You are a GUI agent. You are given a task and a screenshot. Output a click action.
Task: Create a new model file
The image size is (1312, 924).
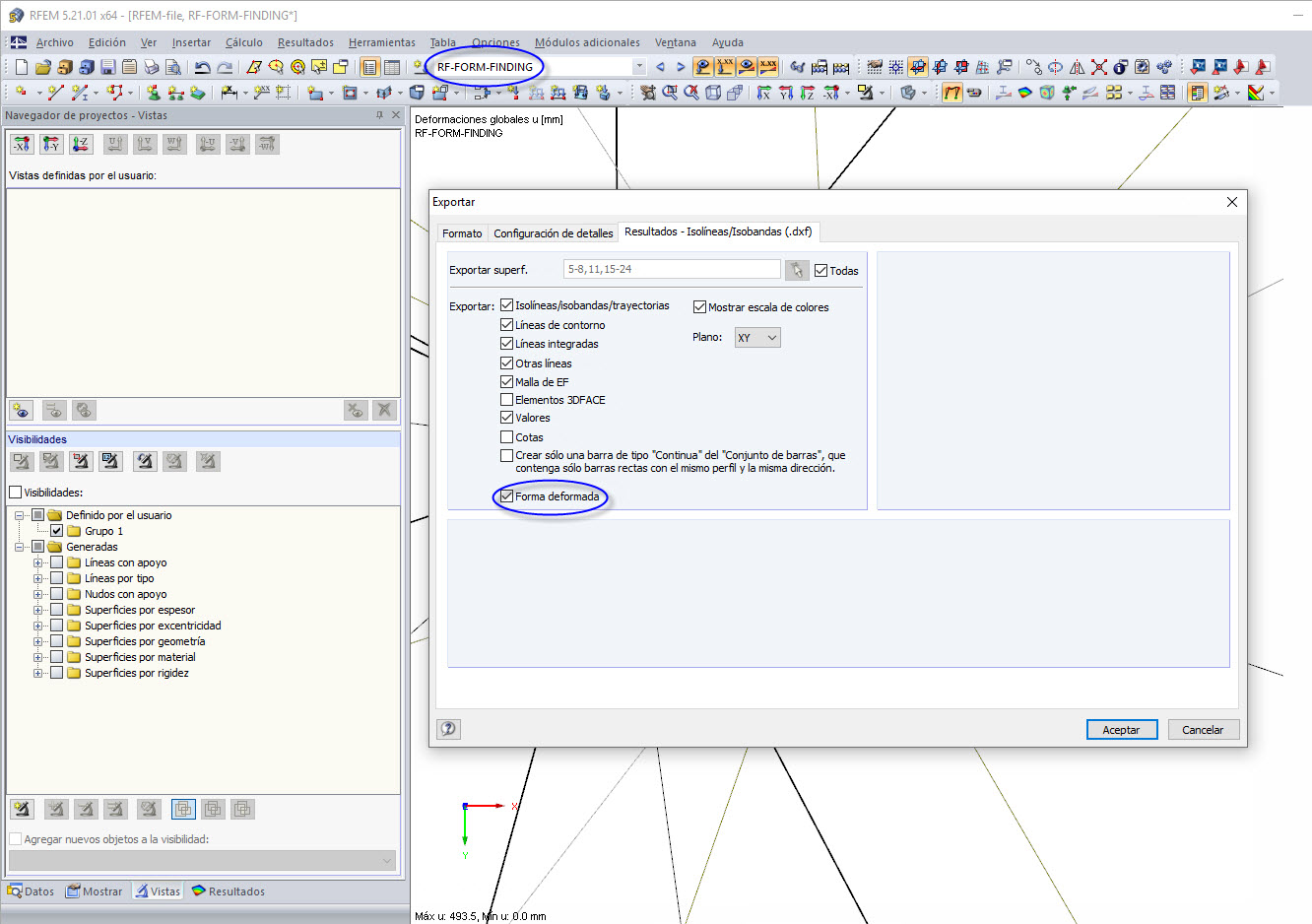click(x=21, y=67)
